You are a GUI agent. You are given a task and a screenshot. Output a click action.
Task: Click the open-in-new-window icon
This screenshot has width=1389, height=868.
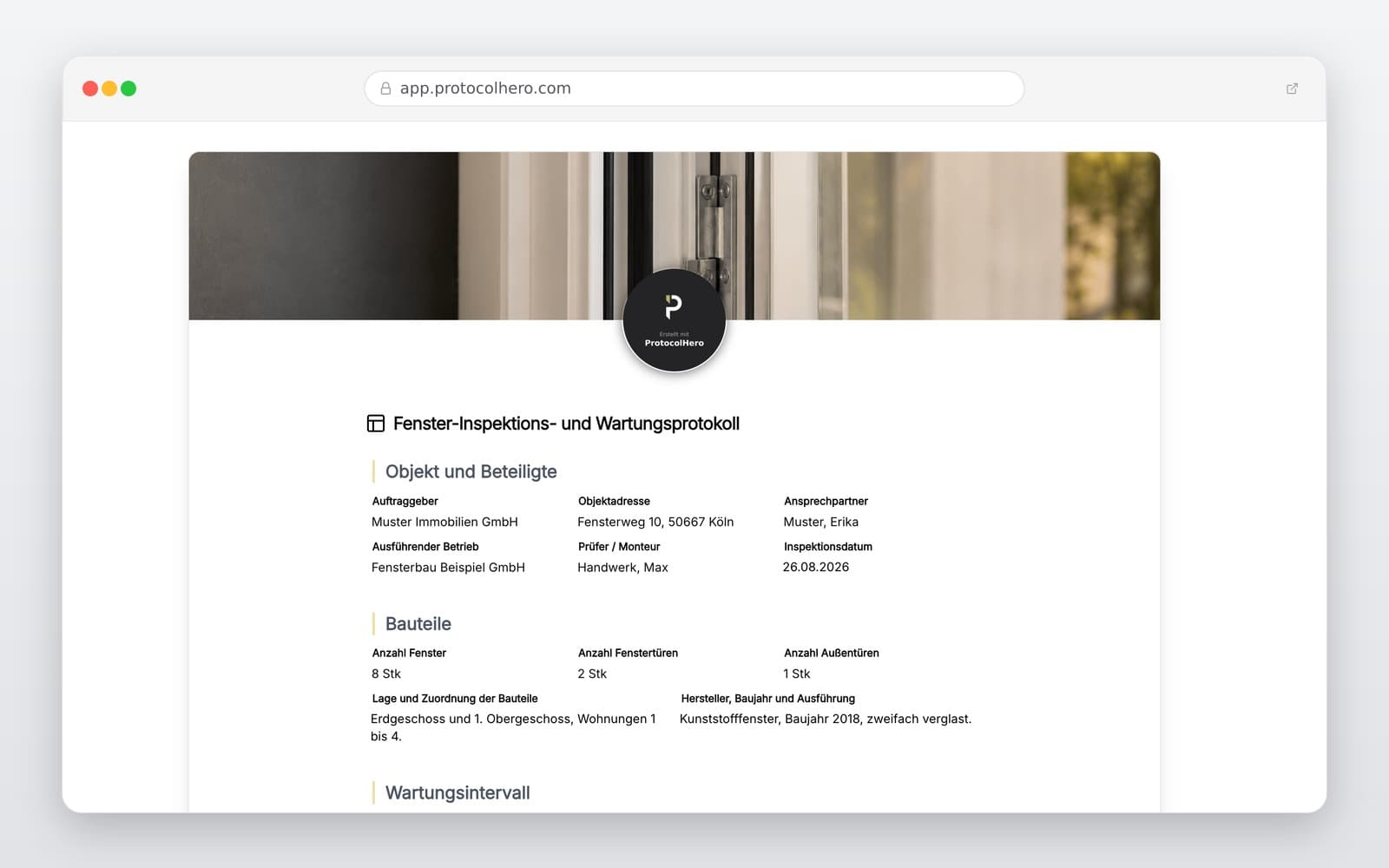click(1292, 89)
